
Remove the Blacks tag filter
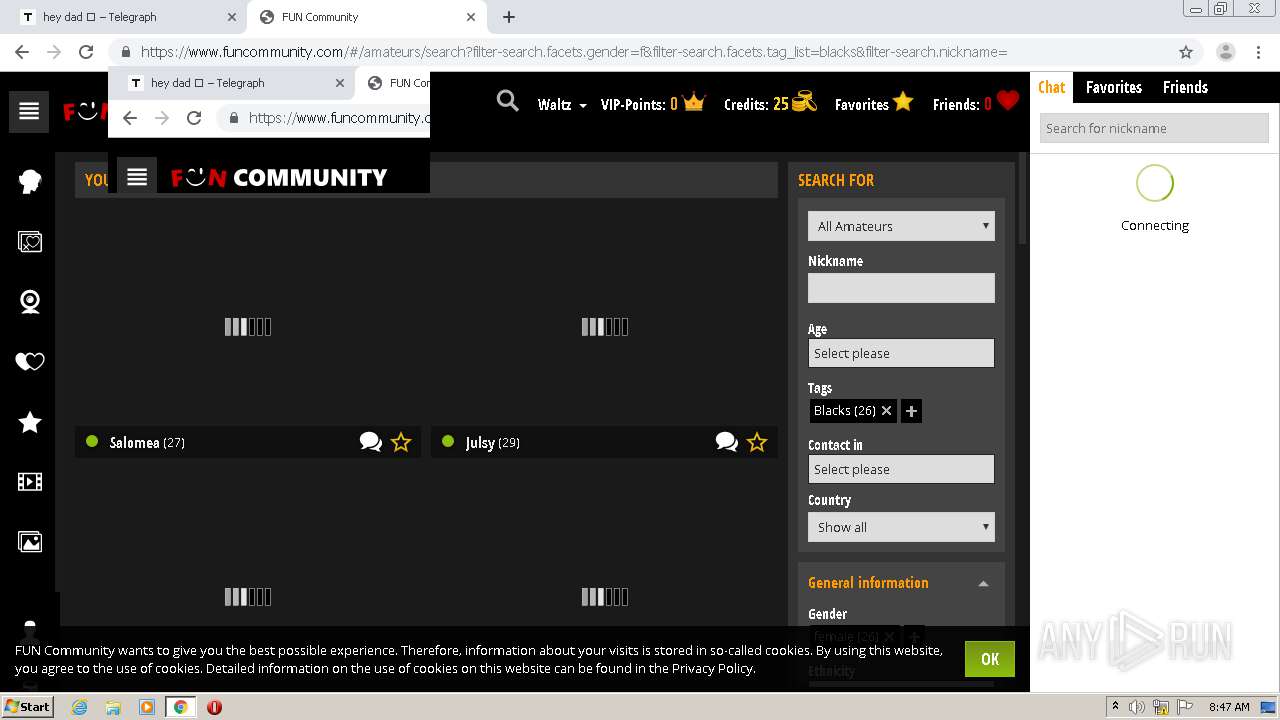pos(886,411)
